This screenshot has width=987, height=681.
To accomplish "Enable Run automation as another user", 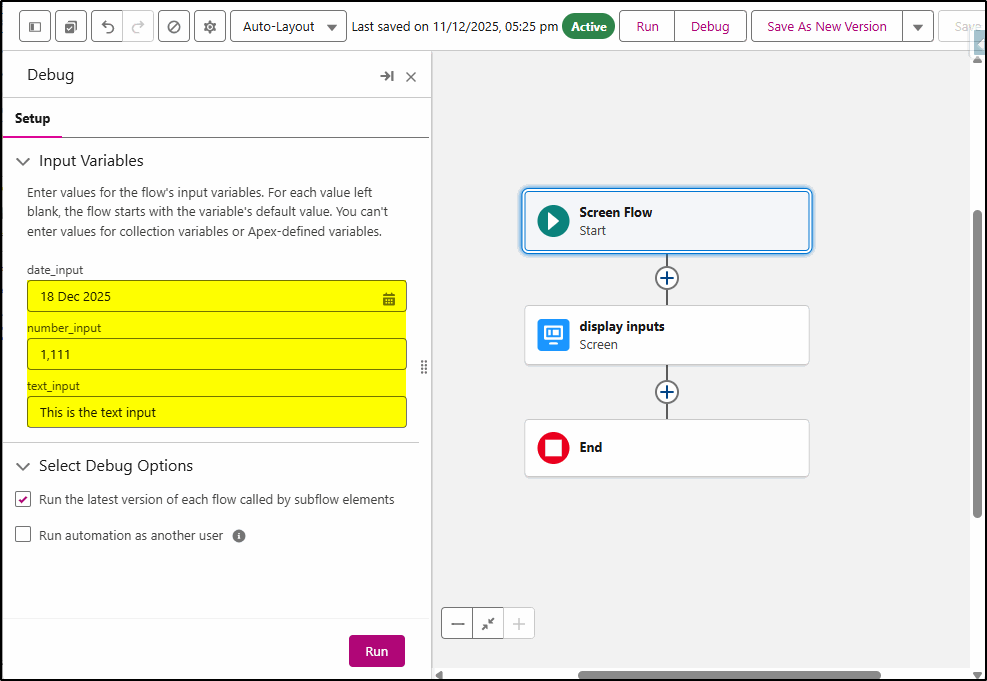I will tap(23, 535).
